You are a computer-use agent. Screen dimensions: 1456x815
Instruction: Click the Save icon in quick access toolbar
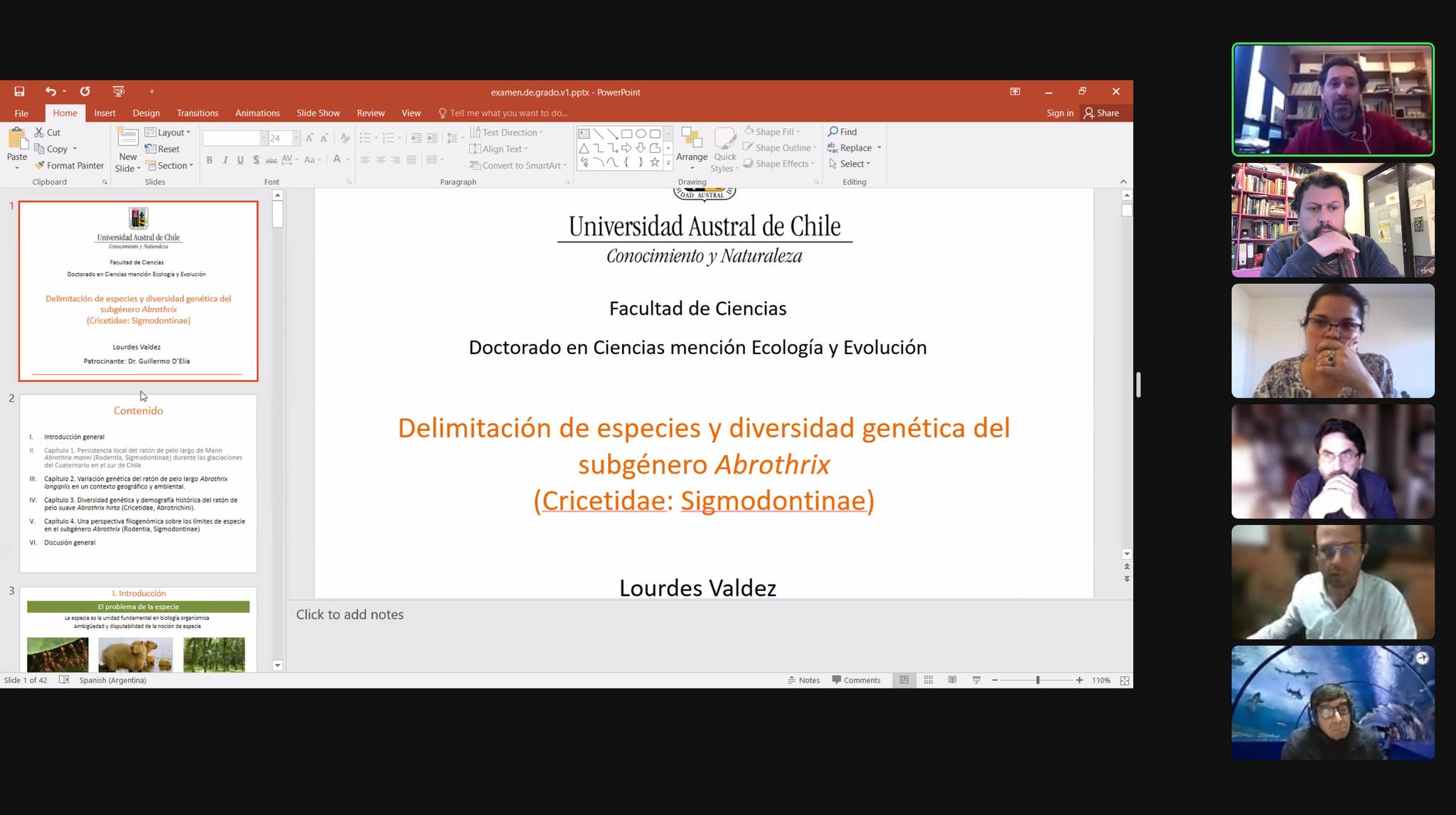[x=19, y=92]
